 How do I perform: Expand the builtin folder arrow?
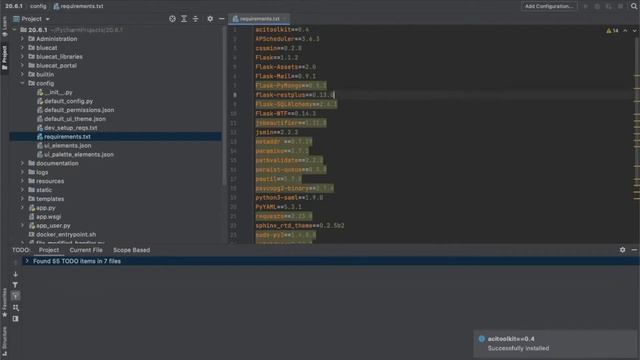point(22,74)
